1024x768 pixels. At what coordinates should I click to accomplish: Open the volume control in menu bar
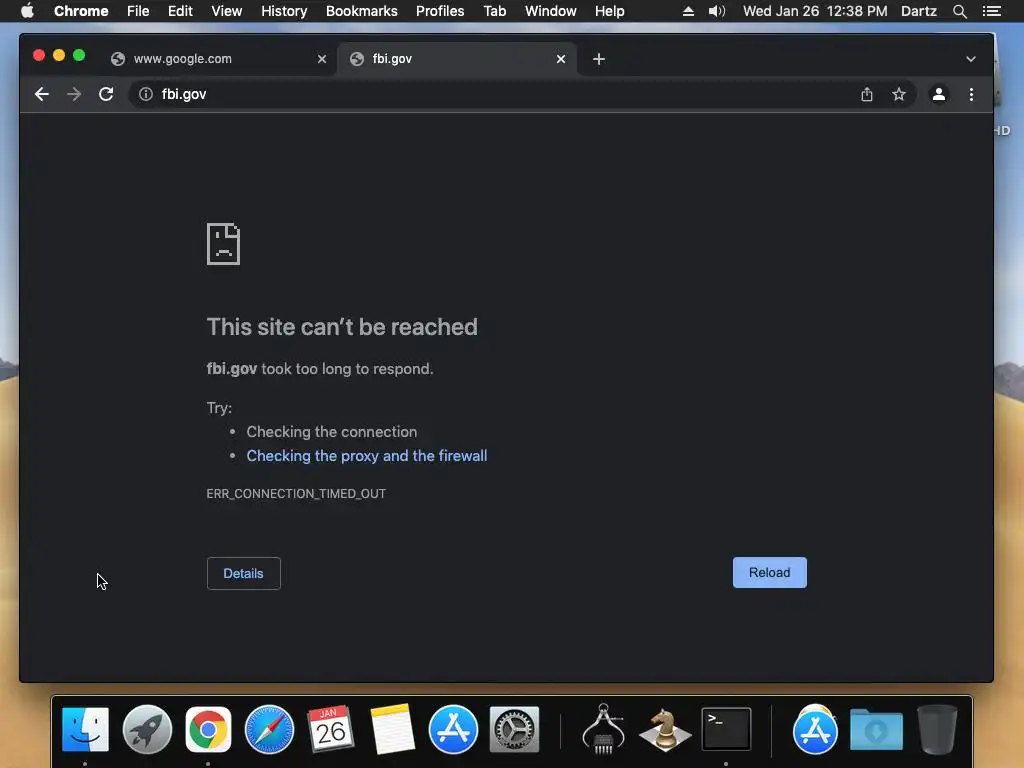[x=716, y=11]
